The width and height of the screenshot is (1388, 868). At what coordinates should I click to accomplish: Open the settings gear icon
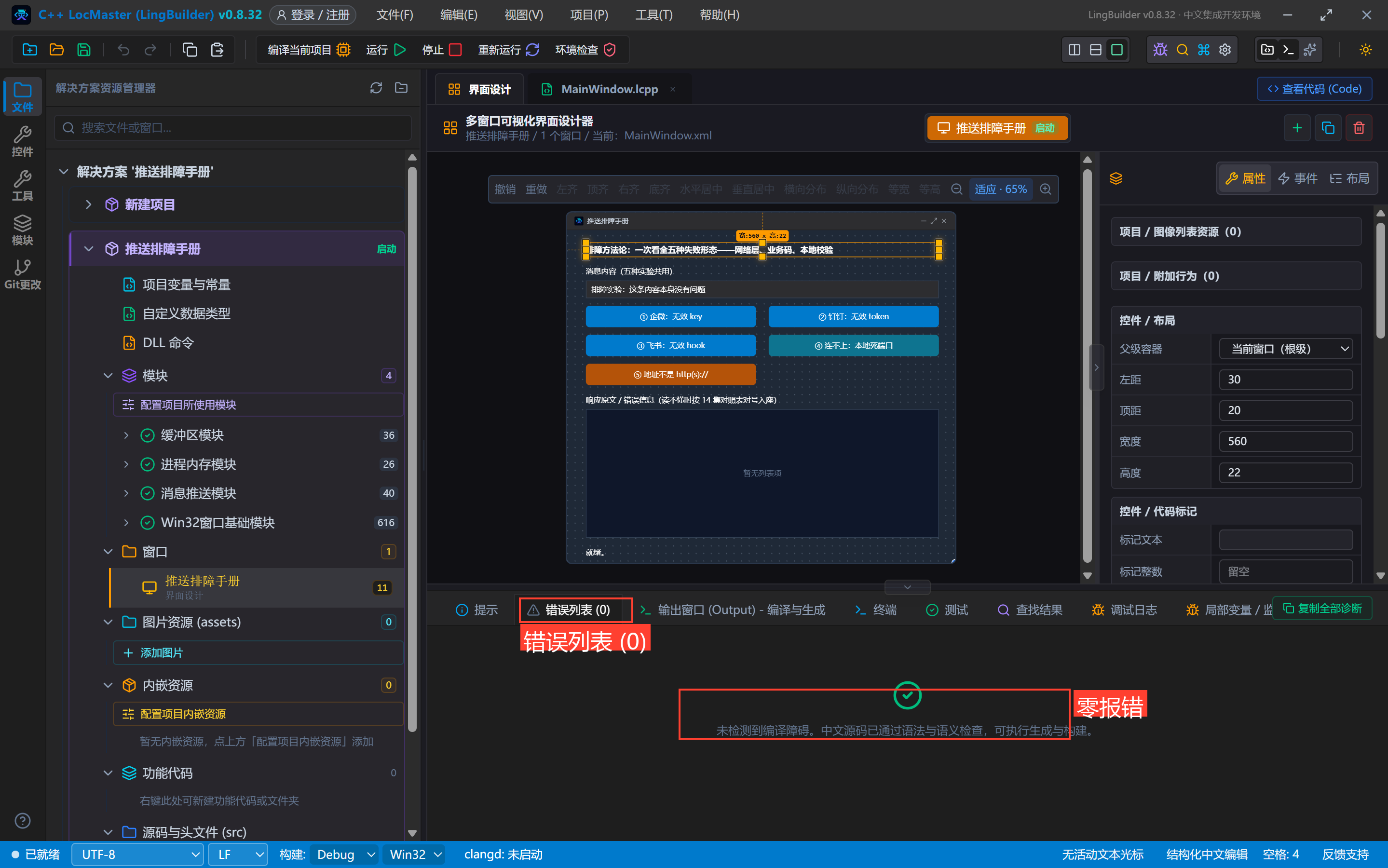[x=1225, y=49]
